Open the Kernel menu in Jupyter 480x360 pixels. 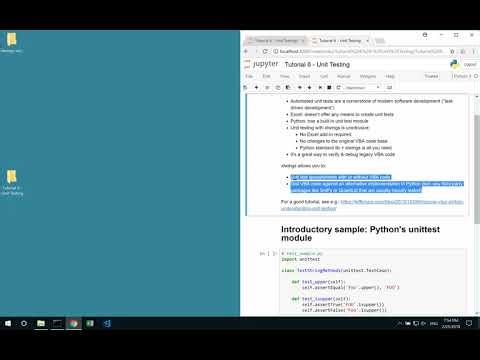[344, 76]
